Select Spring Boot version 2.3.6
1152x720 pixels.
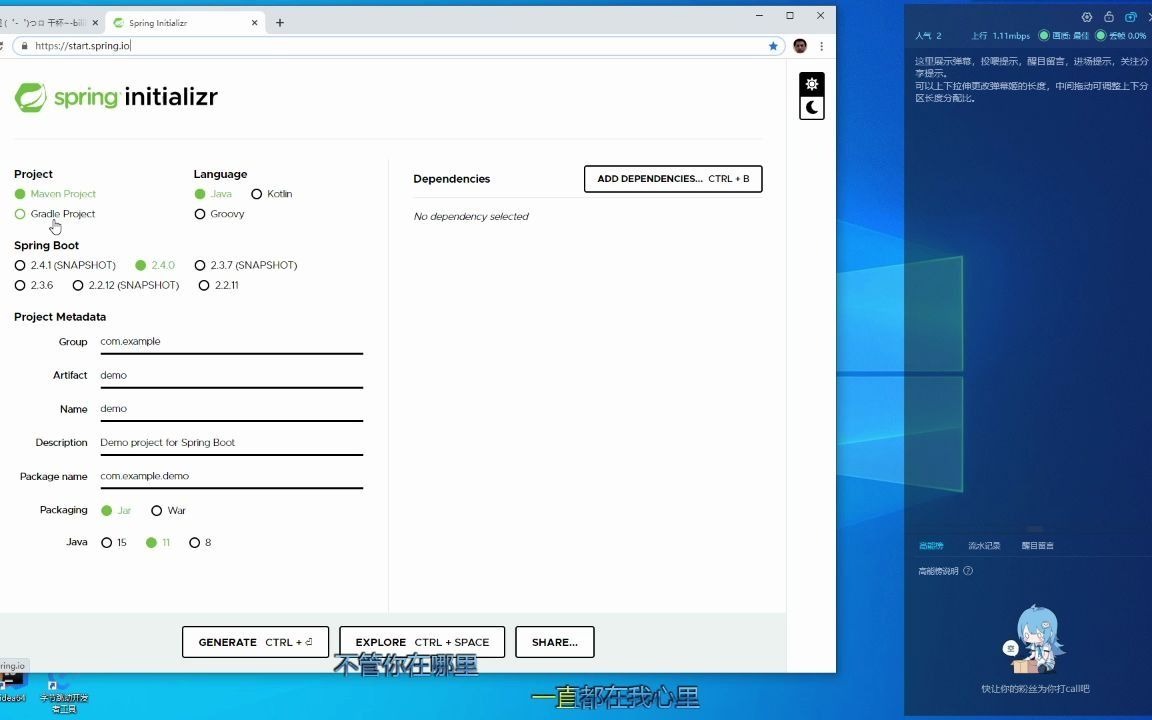coord(20,285)
